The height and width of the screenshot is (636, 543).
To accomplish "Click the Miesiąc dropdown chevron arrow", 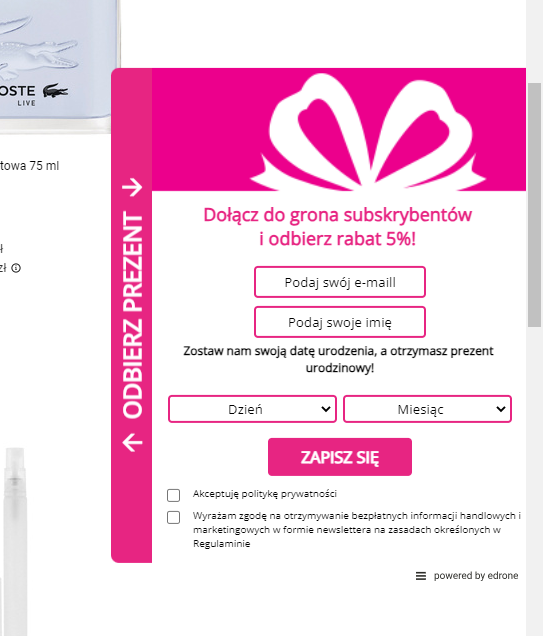I will tap(501, 409).
